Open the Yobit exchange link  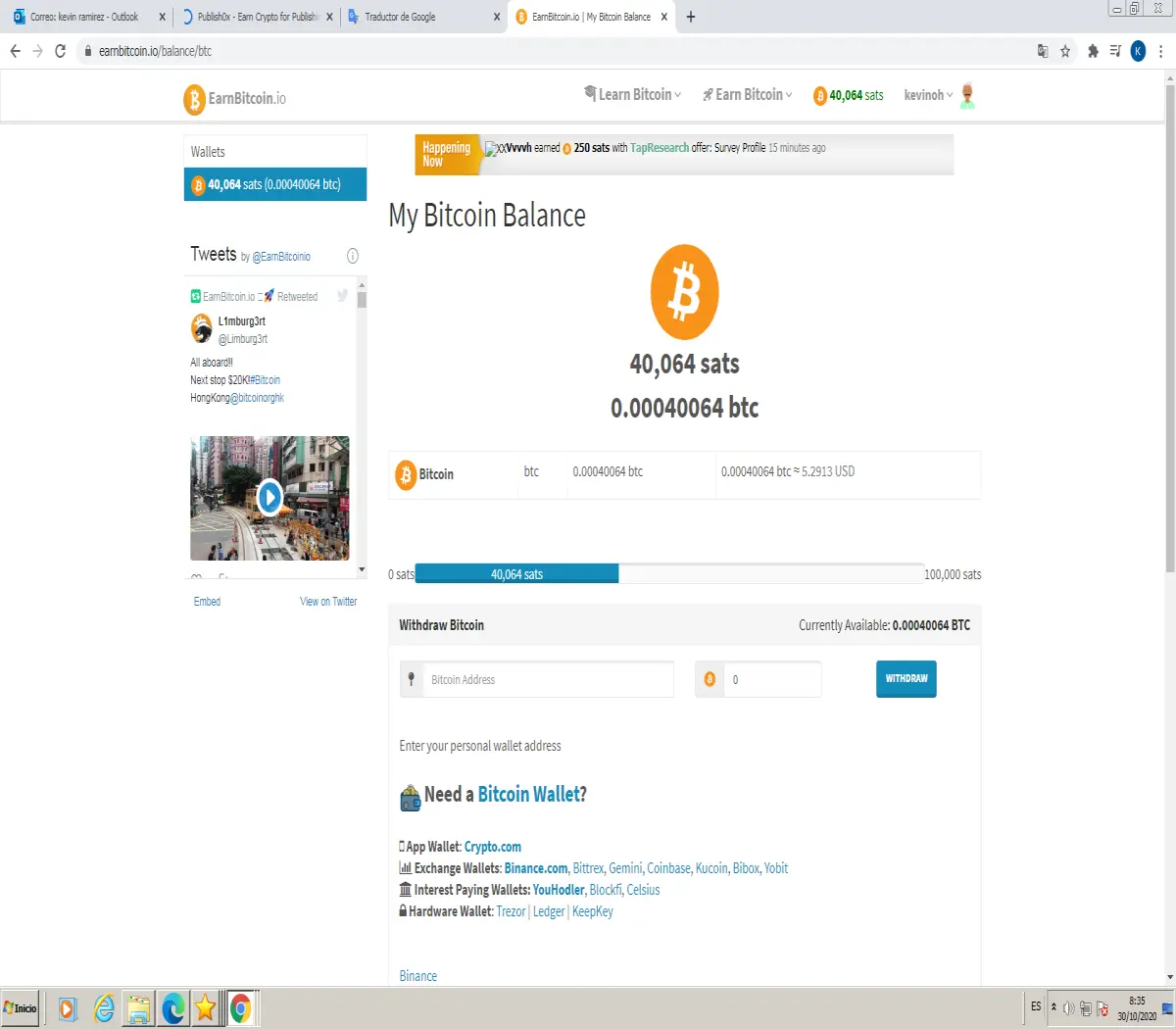tap(776, 868)
